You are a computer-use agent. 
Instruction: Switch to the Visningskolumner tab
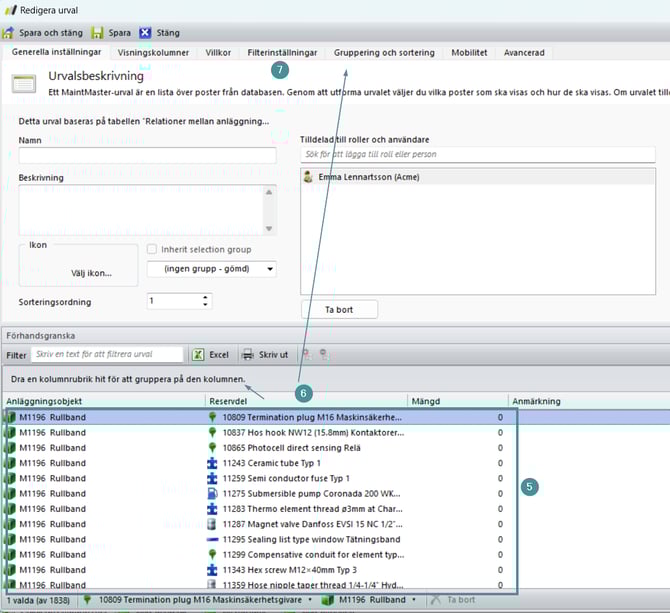(153, 53)
